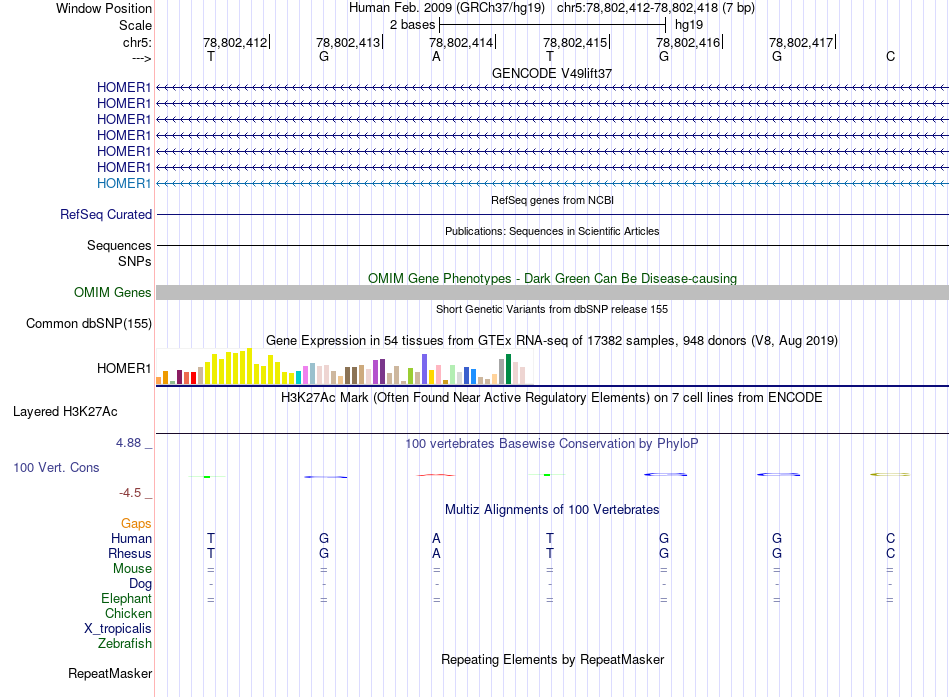Select the Zebrafish species label
The width and height of the screenshot is (950, 697).
(x=125, y=644)
